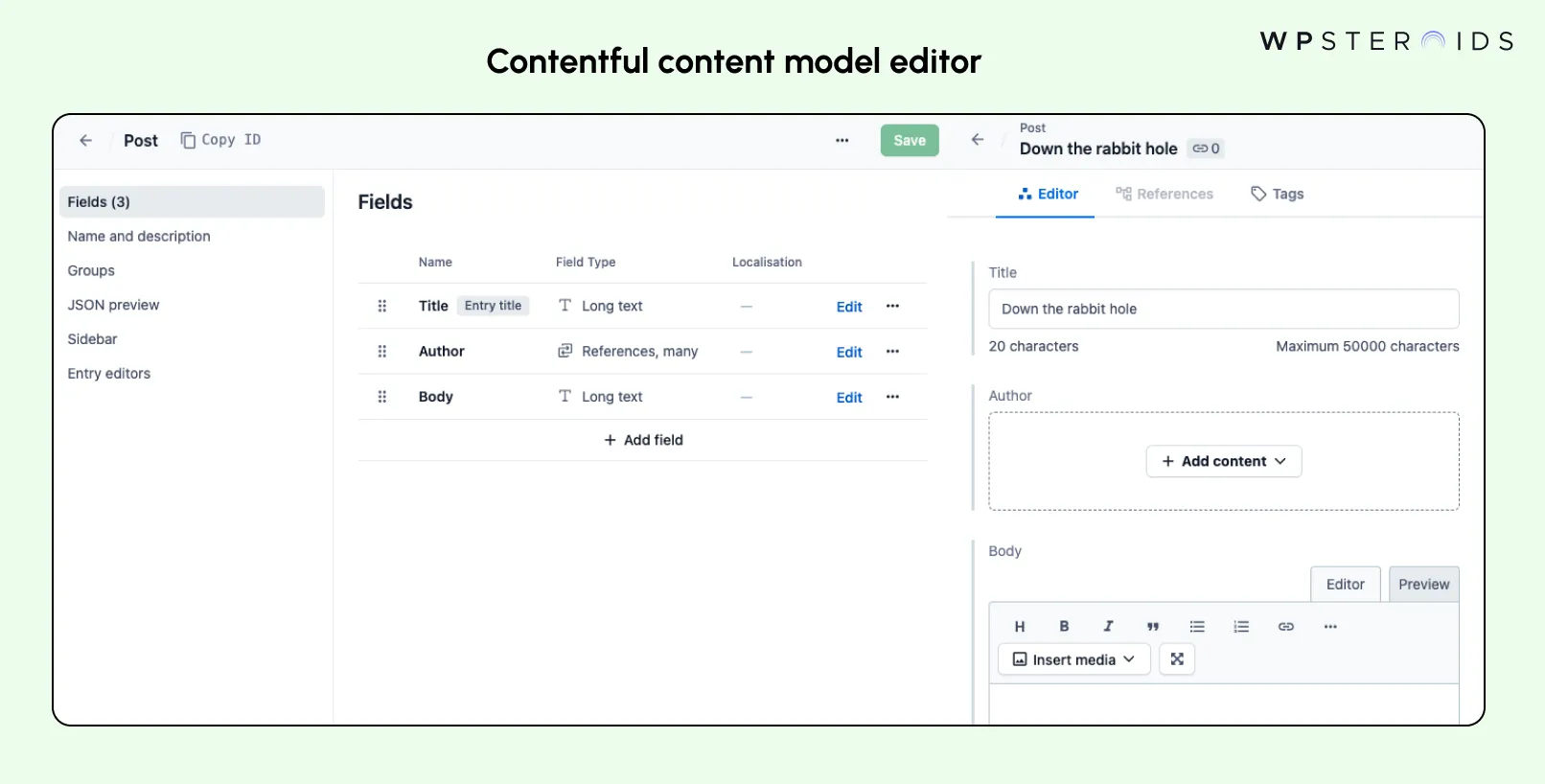Switch to the References tab

(x=1165, y=194)
